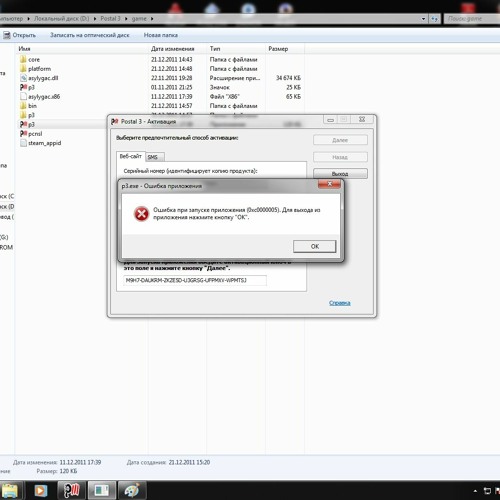Viewport: 500px width, 500px height.
Task: Minimize the Postal 3 activation window
Action: click(331, 120)
